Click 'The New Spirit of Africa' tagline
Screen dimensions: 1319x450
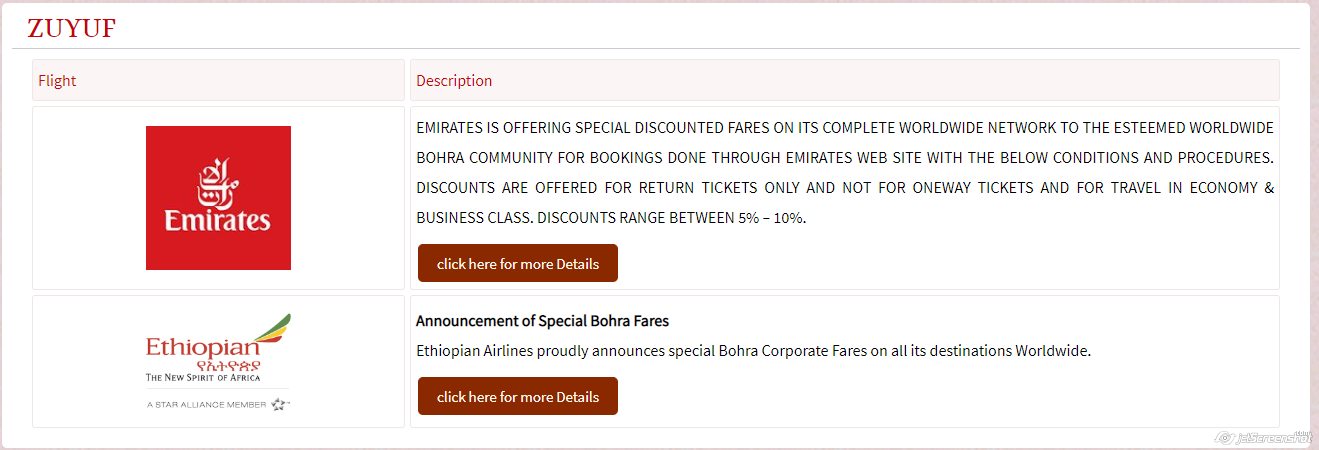tap(203, 378)
